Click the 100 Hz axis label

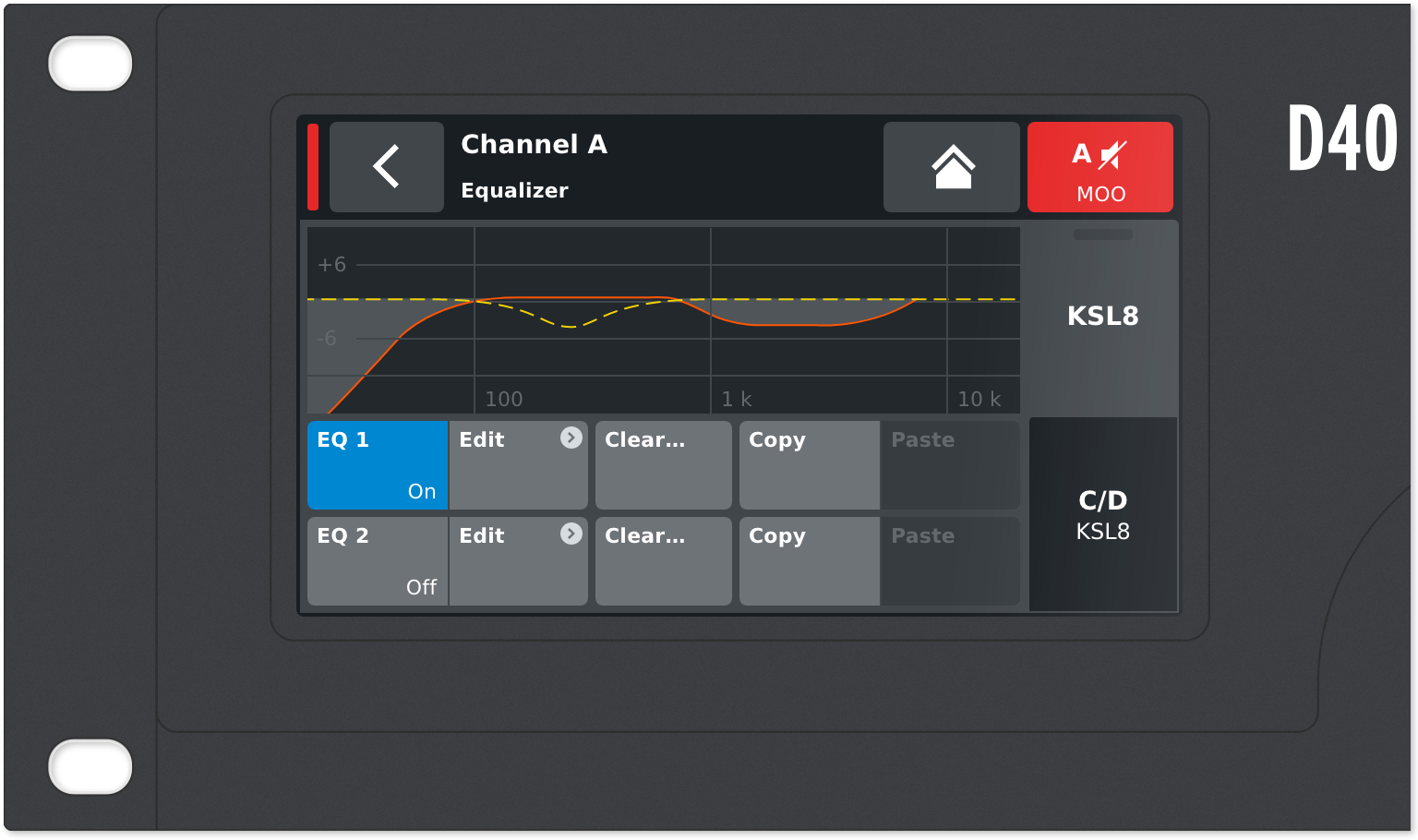[504, 399]
